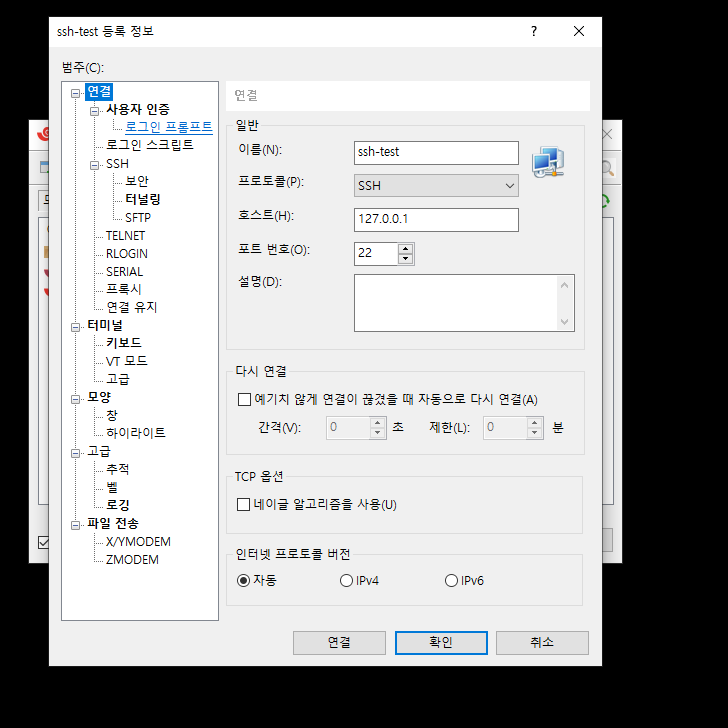Increase the port number with up arrow
The width and height of the screenshot is (728, 728).
(405, 249)
